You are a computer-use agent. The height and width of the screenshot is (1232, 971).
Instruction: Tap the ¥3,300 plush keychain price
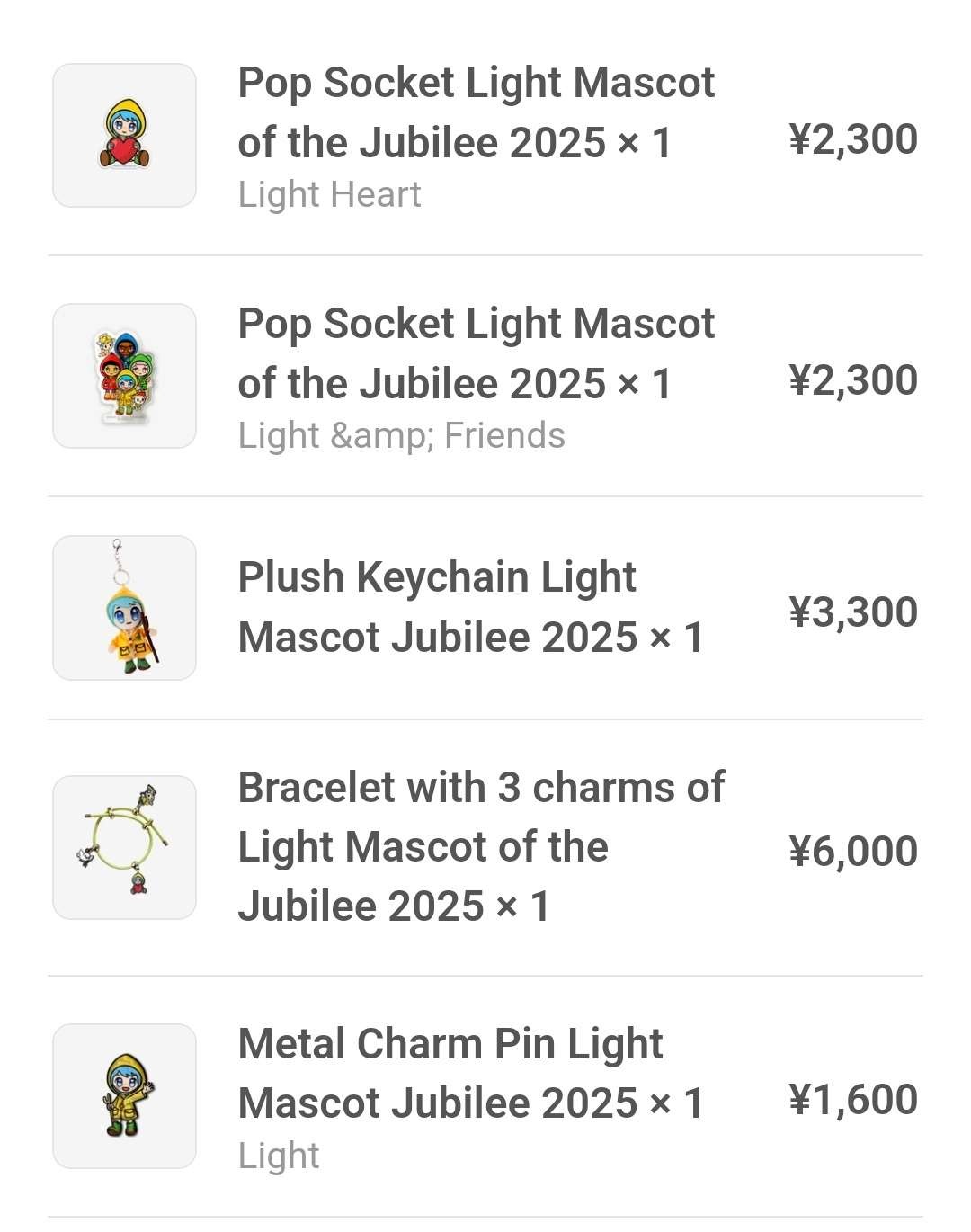tap(852, 612)
